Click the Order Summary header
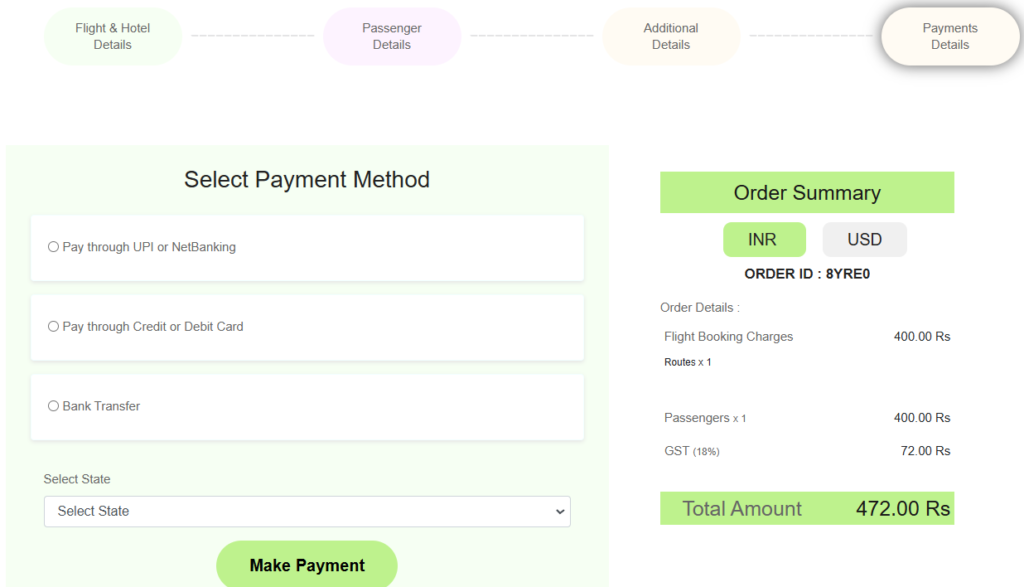Image resolution: width=1024 pixels, height=587 pixels. (x=806, y=192)
